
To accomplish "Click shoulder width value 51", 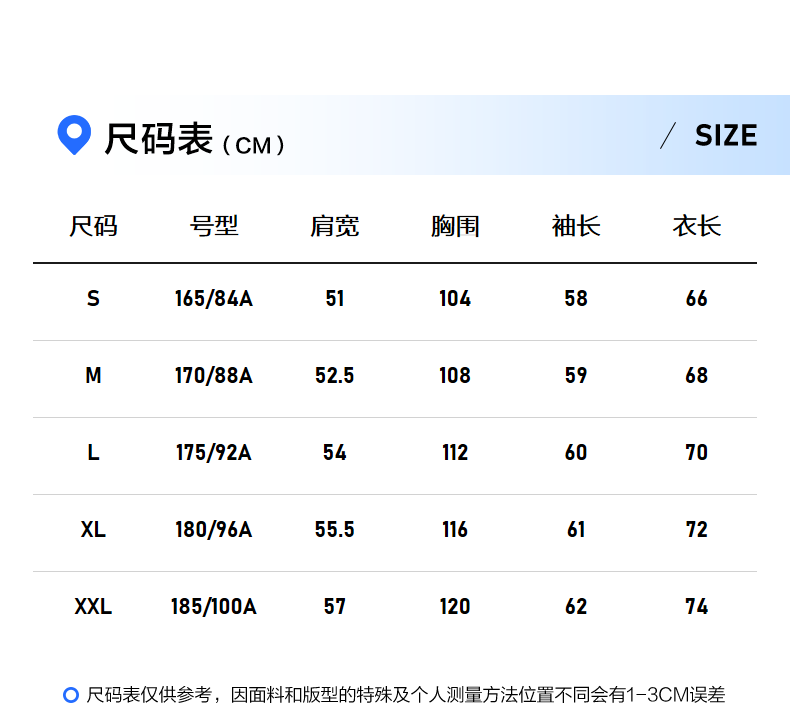I will coord(335,298).
